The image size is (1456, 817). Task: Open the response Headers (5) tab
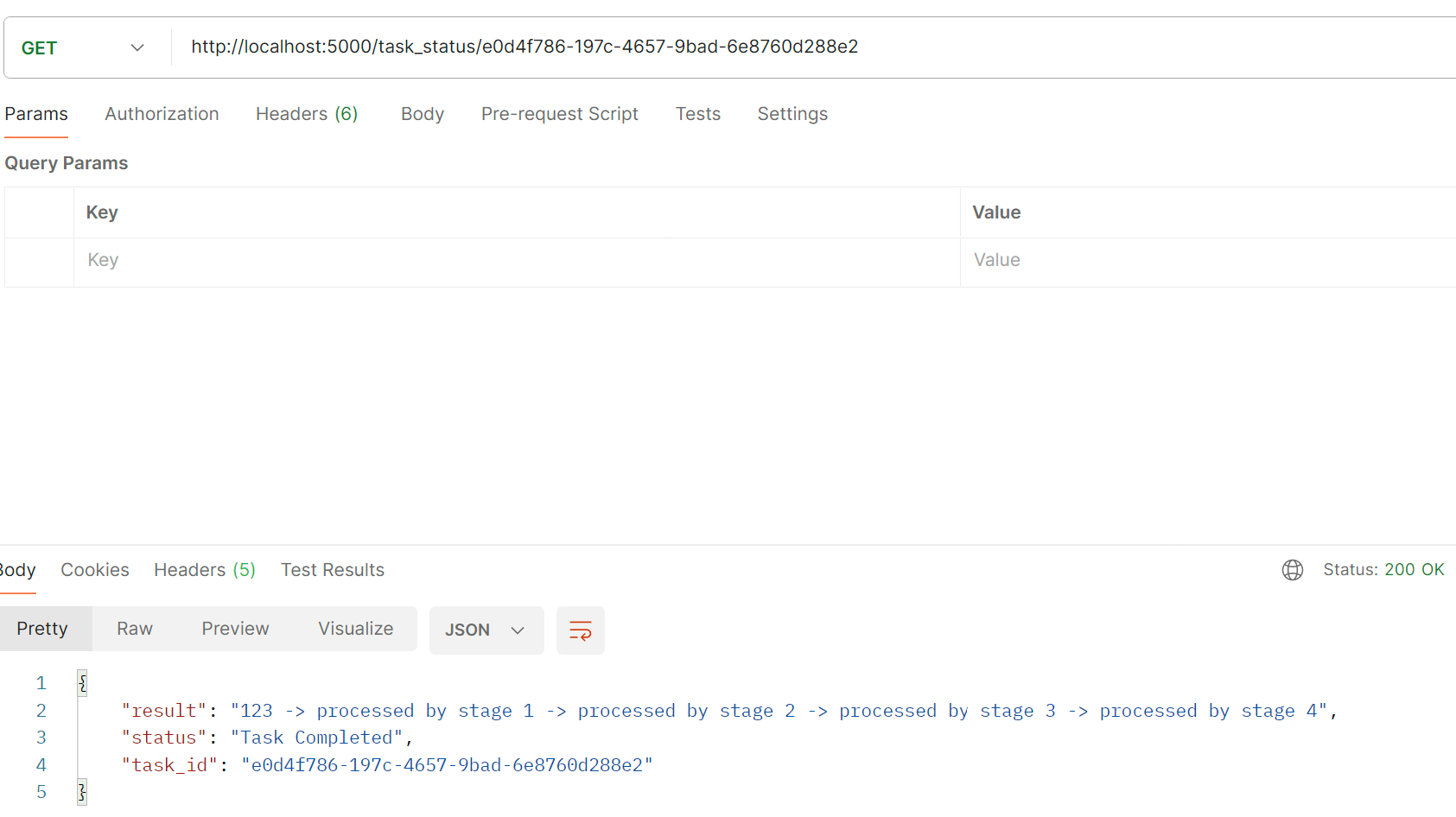point(205,570)
